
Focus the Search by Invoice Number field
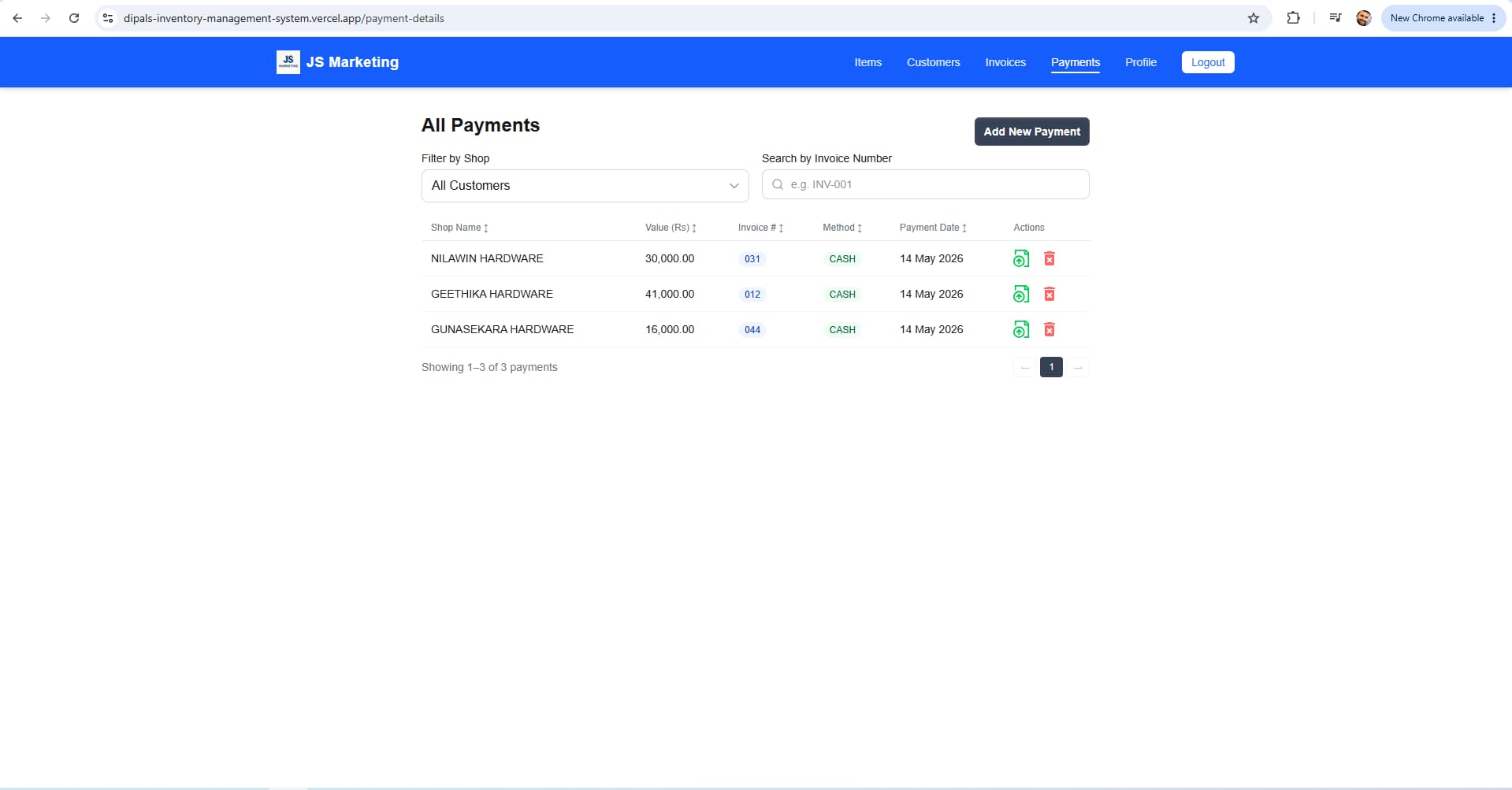925,184
